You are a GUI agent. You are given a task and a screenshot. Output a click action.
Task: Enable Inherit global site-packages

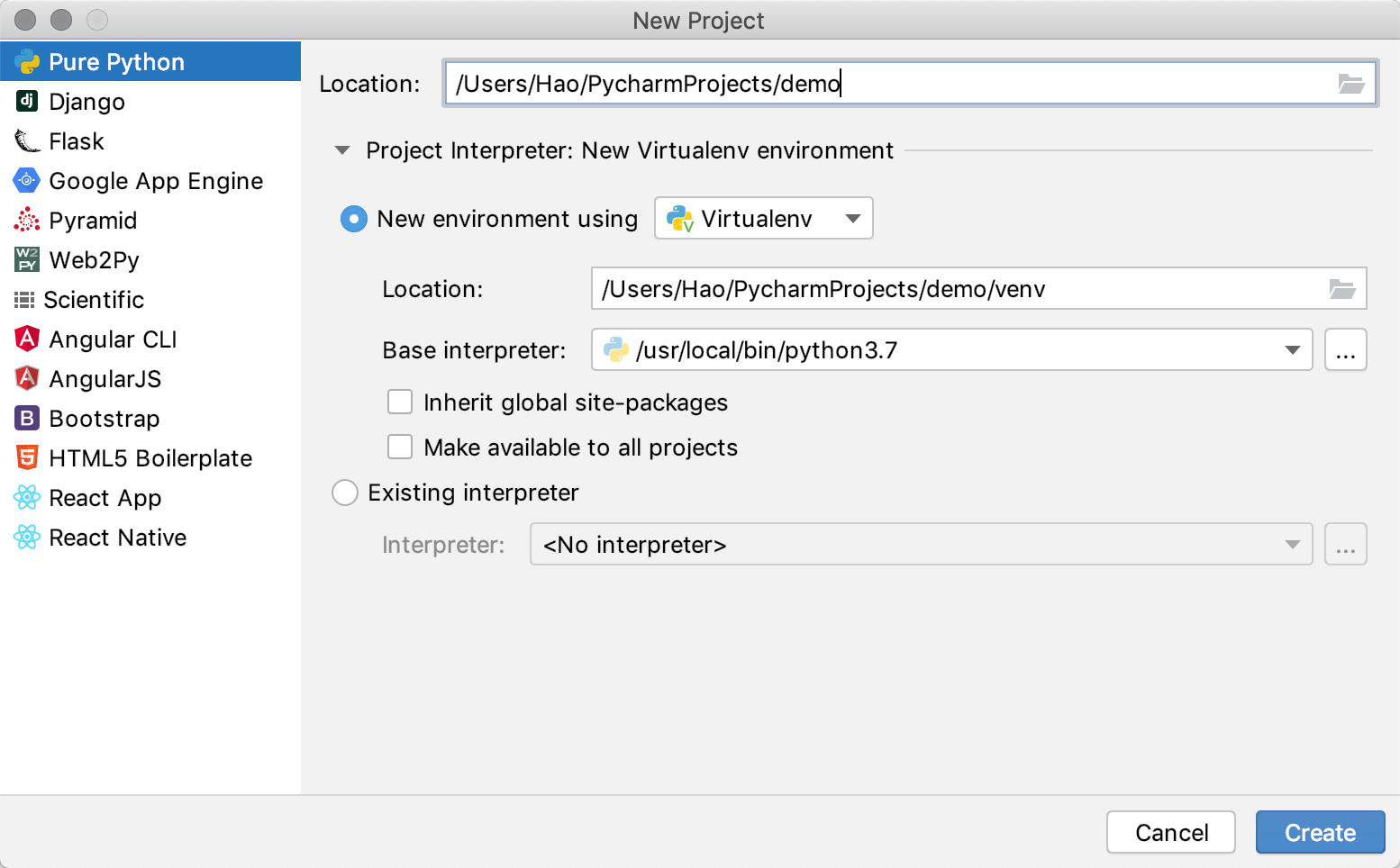(x=400, y=402)
